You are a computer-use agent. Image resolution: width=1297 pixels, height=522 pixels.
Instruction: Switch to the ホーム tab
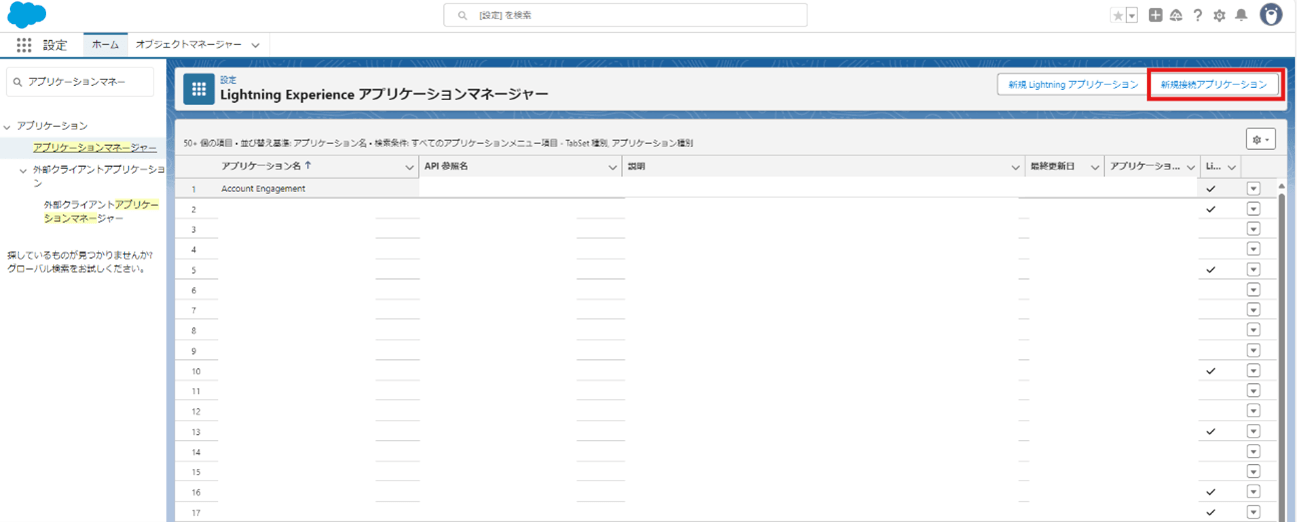point(105,45)
